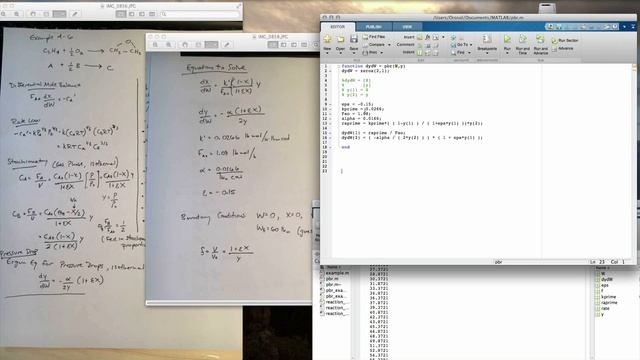Open dropdown arrow below Run button
This screenshot has height=360, width=640.
click(507, 53)
